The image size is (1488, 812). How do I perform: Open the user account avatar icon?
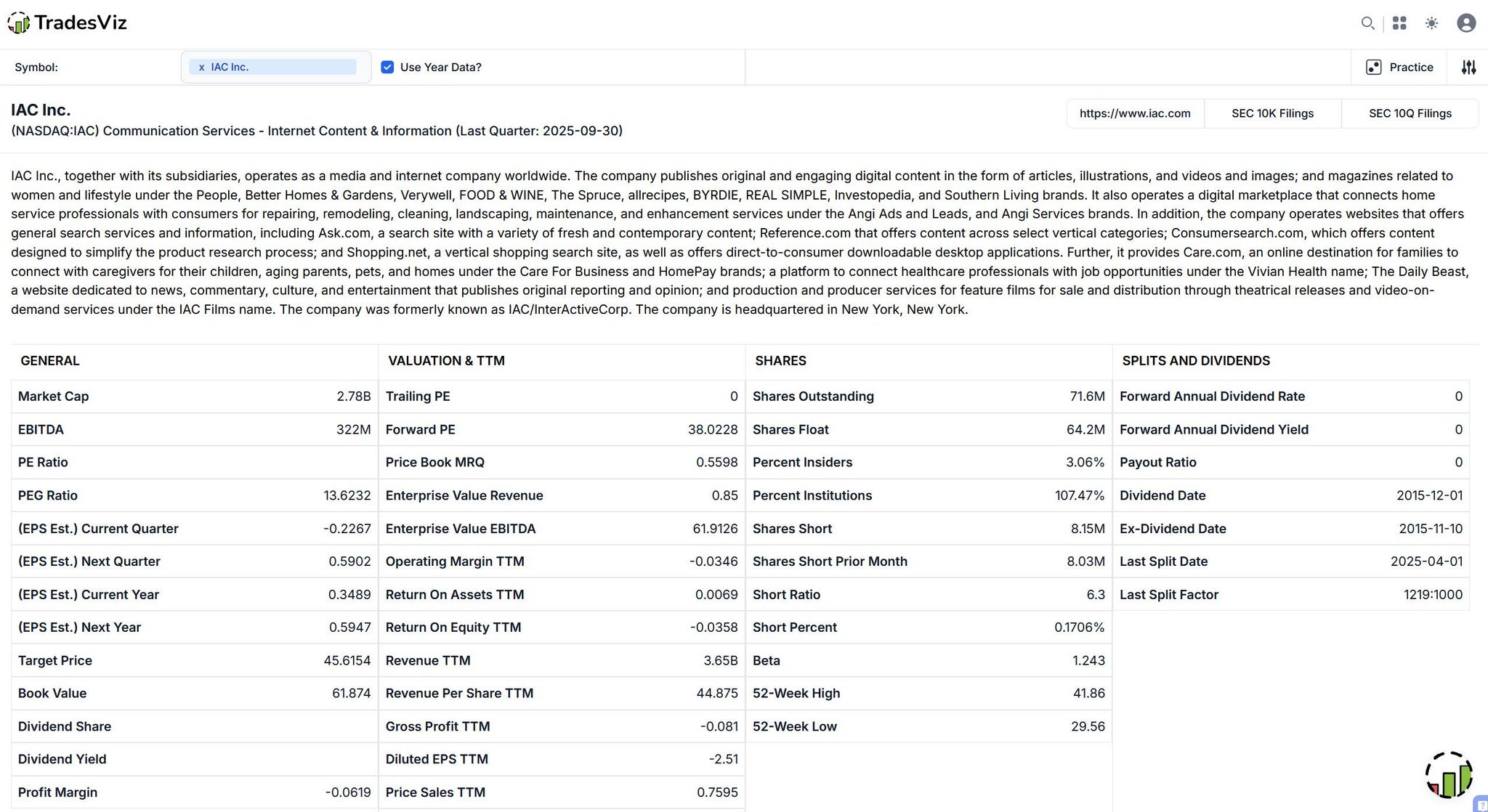(1466, 23)
